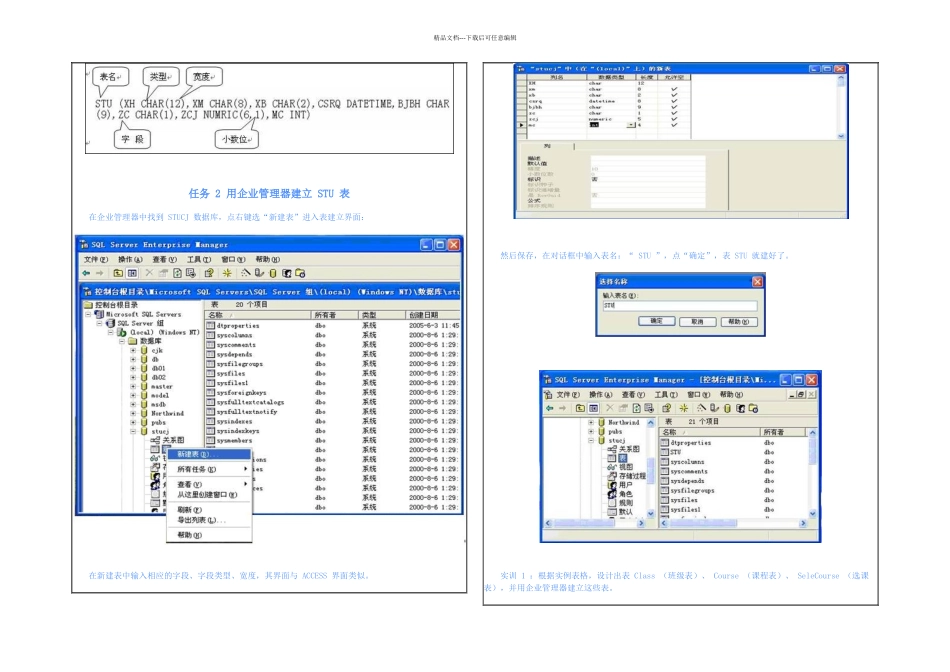Screen dimensions: 950x672
Task: Click the 确定 button in the name dialog
Action: [657, 321]
